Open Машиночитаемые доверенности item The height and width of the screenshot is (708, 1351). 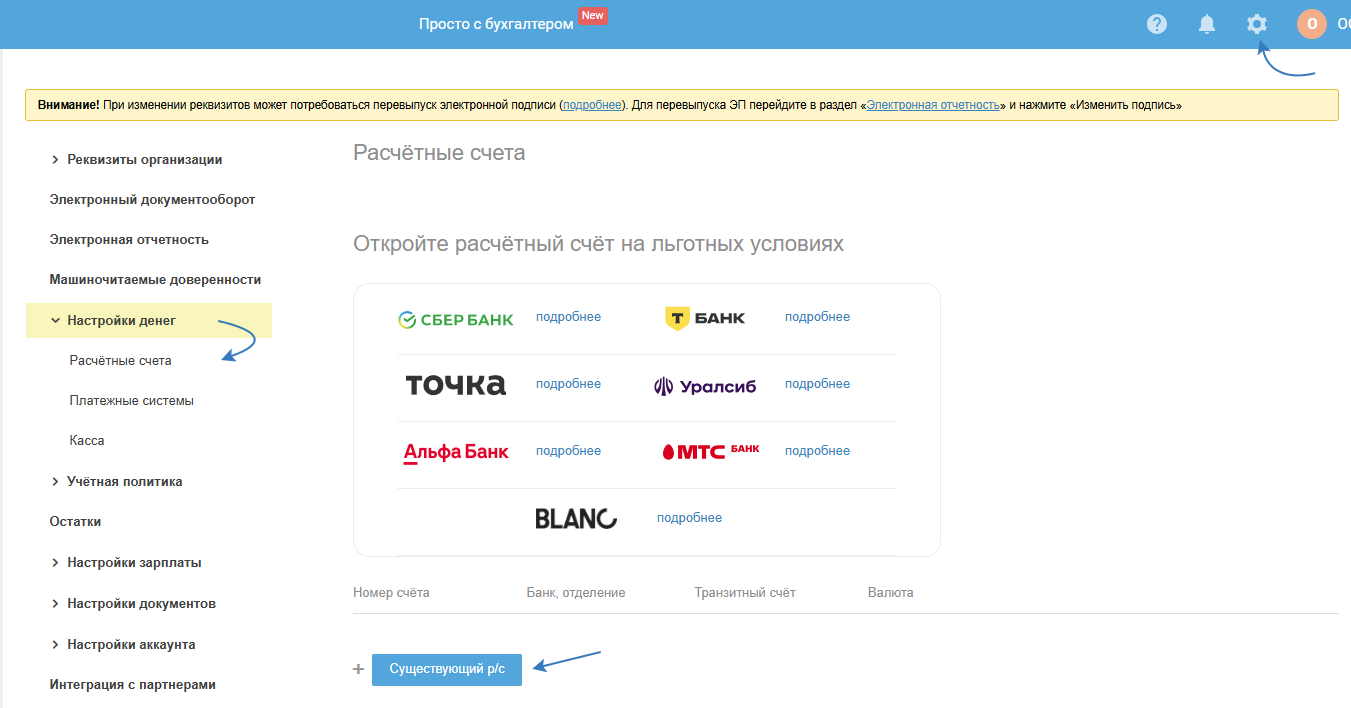pyautogui.click(x=155, y=279)
